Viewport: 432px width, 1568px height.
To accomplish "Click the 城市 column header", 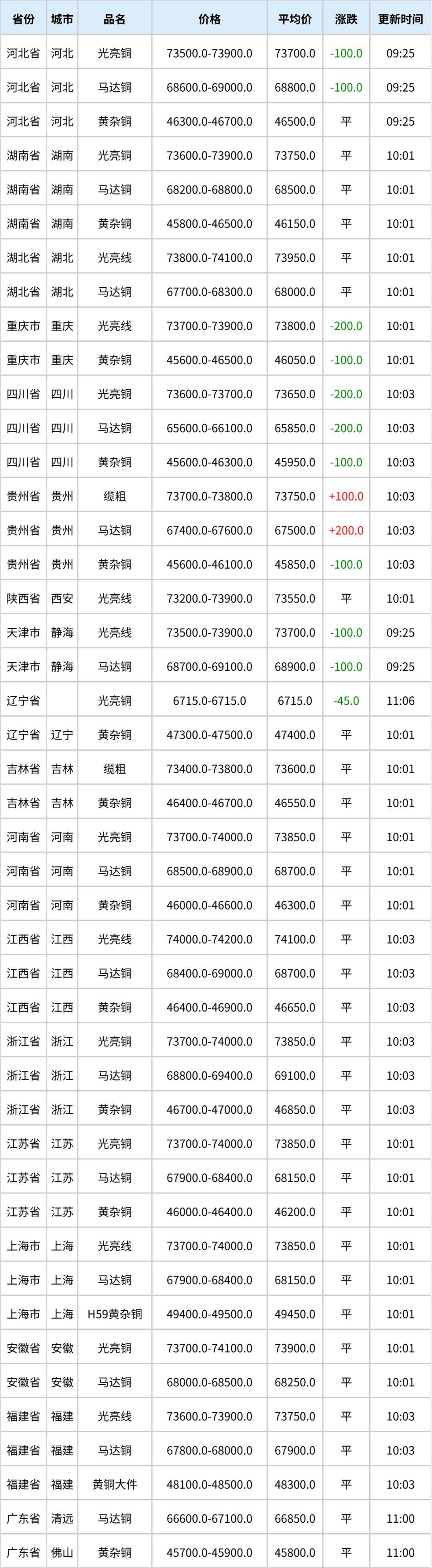I will click(x=62, y=19).
